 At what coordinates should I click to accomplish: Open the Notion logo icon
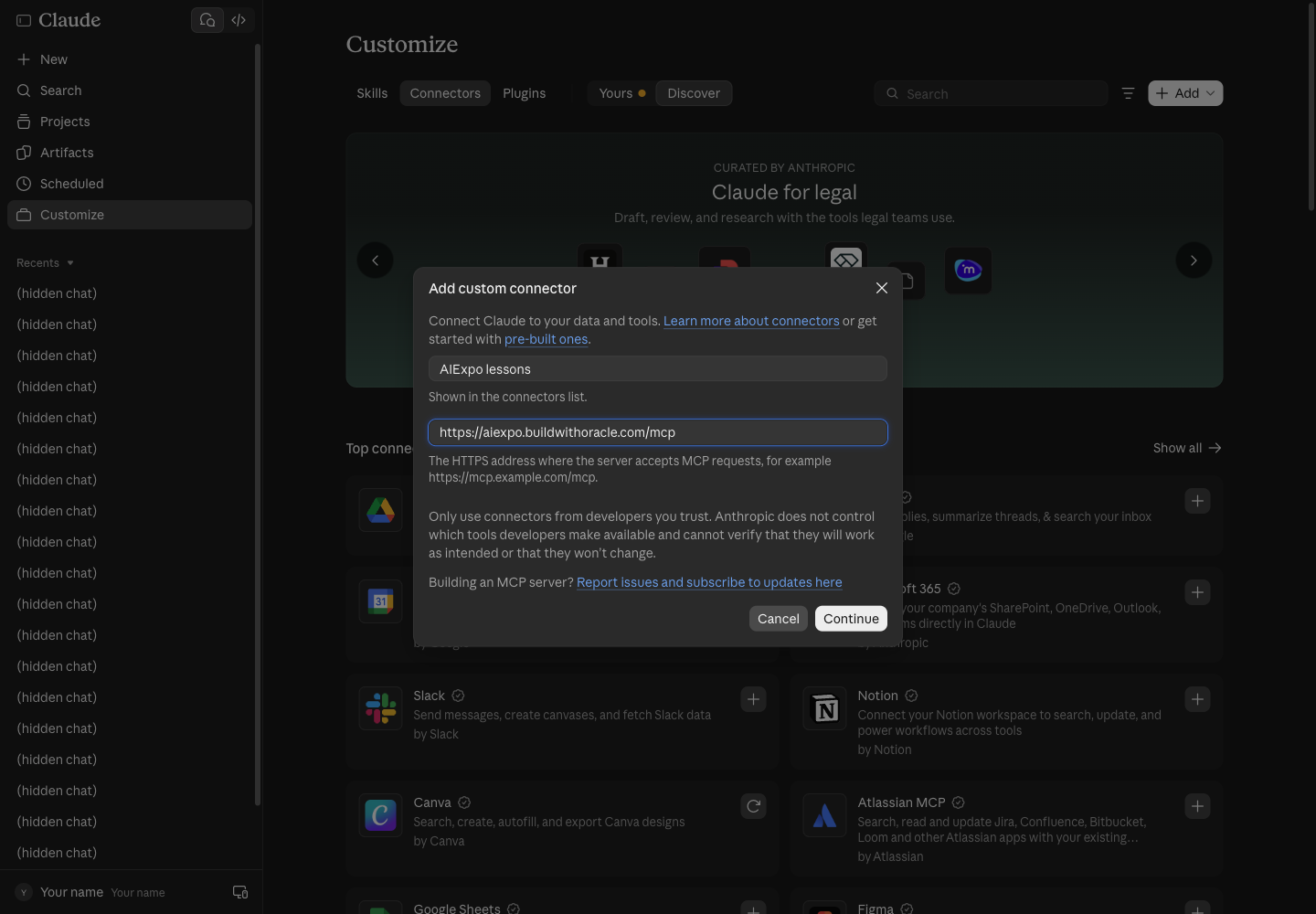click(825, 708)
